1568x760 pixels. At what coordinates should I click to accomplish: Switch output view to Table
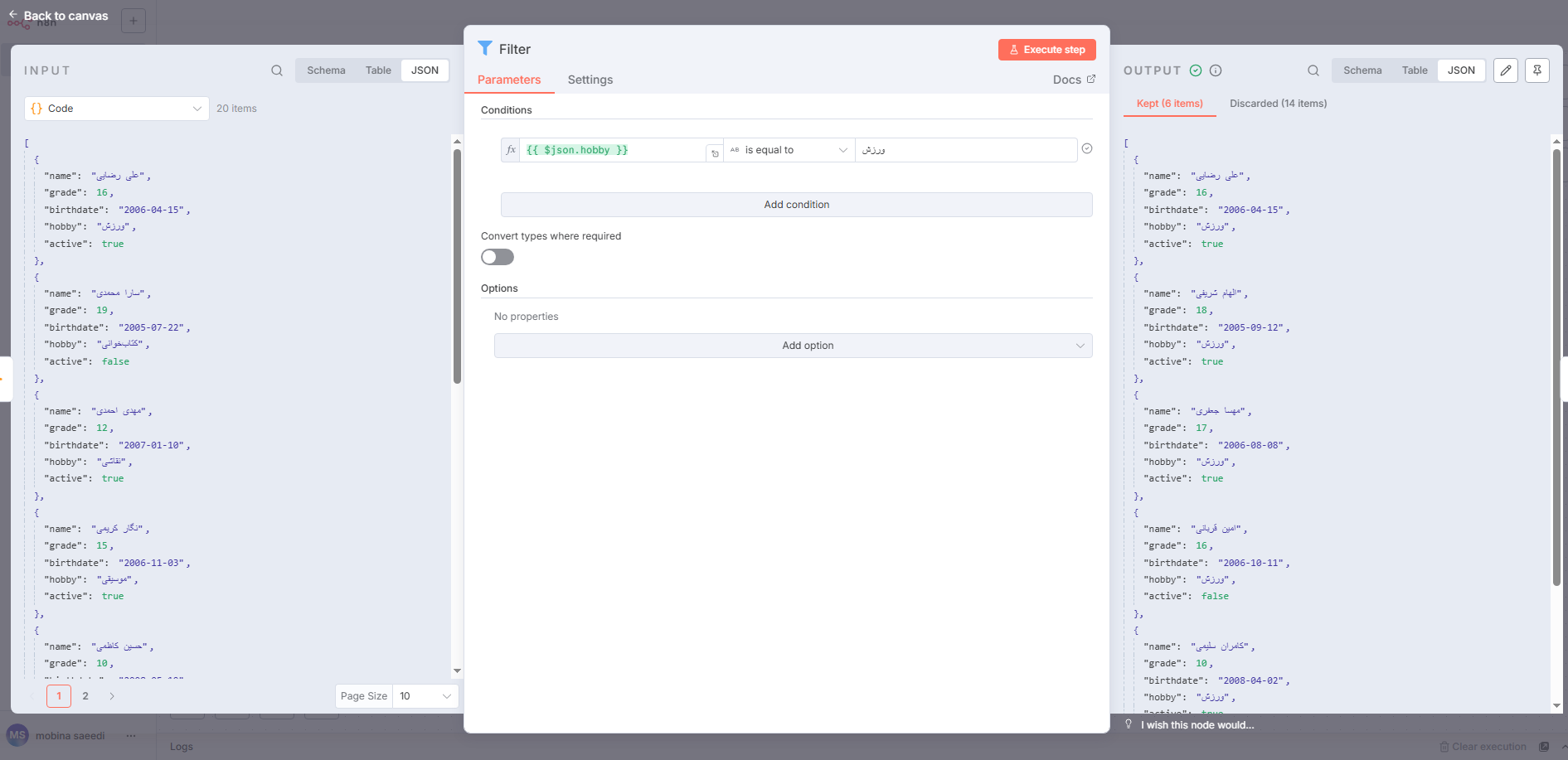1415,70
